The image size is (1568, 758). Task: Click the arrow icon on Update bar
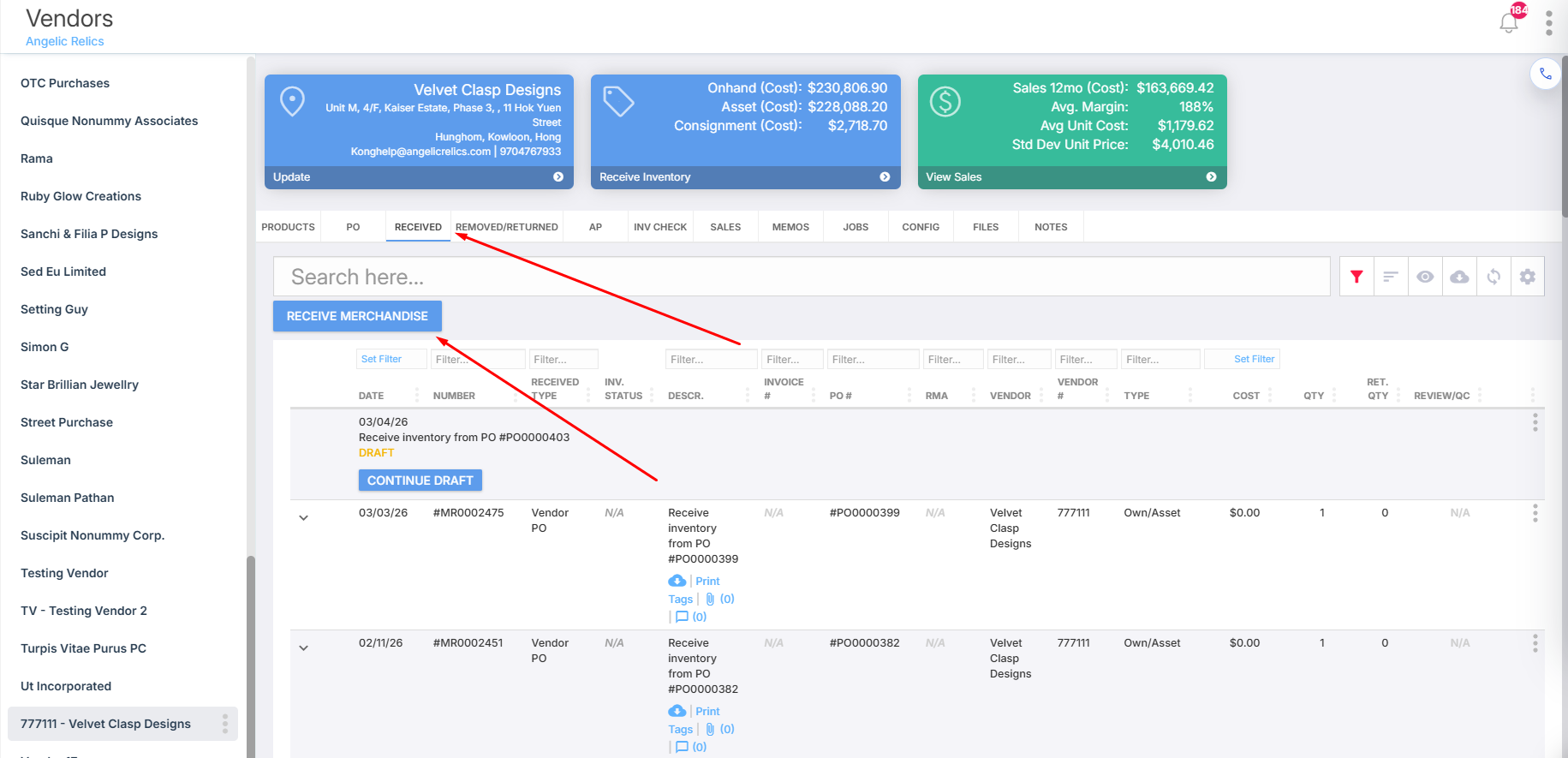pos(558,177)
